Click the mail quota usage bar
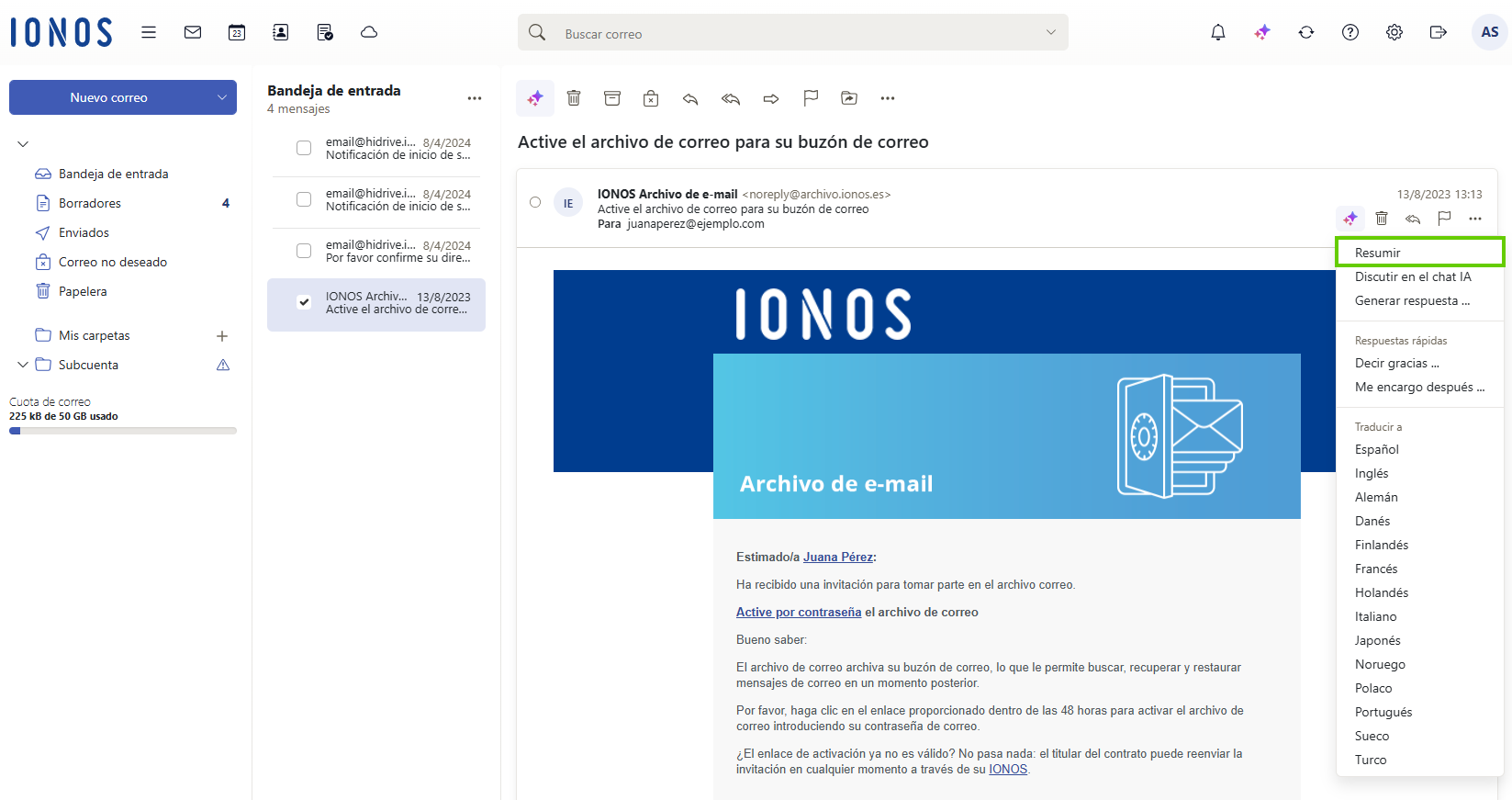Screen dimensions: 1512x800 coord(123,430)
